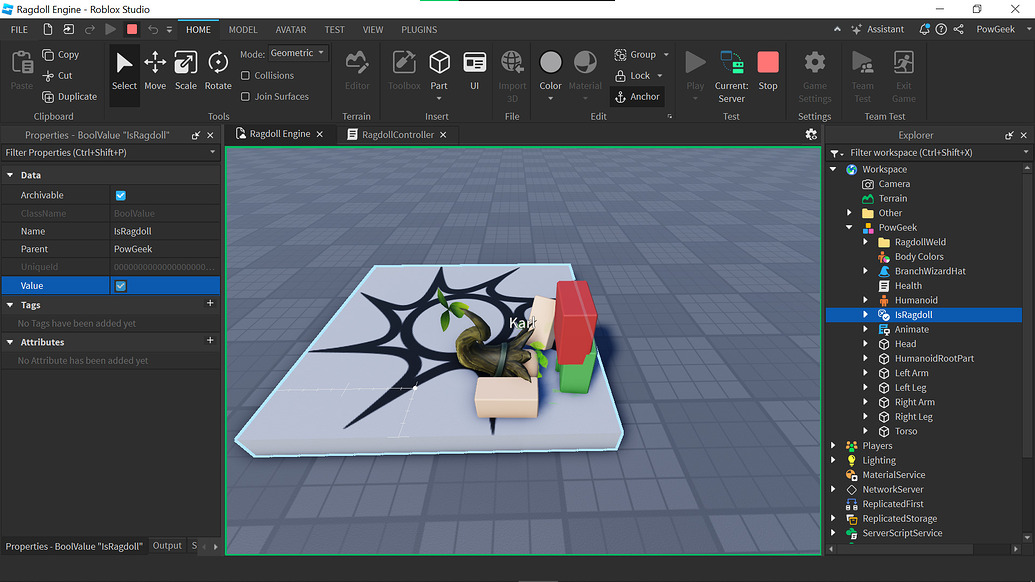This screenshot has width=1035, height=582.
Task: Open the UI insert tool
Action: tap(475, 71)
